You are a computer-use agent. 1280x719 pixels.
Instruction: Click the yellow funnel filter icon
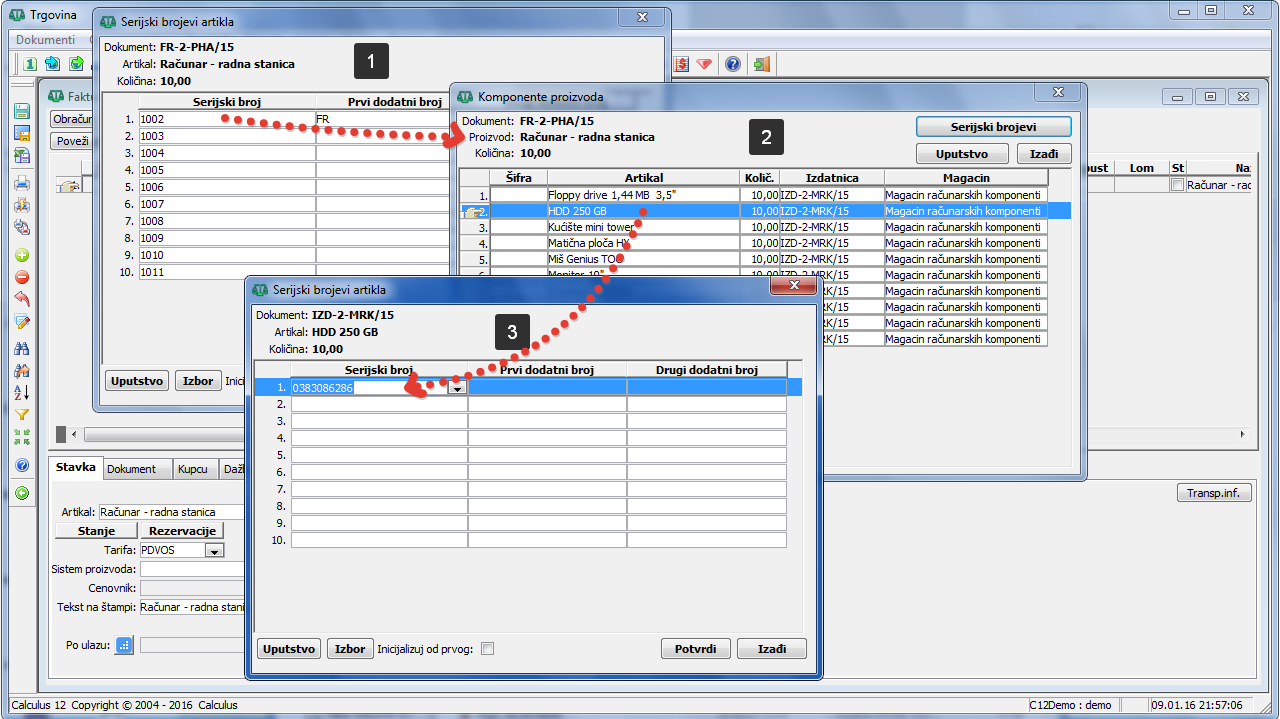coord(22,414)
